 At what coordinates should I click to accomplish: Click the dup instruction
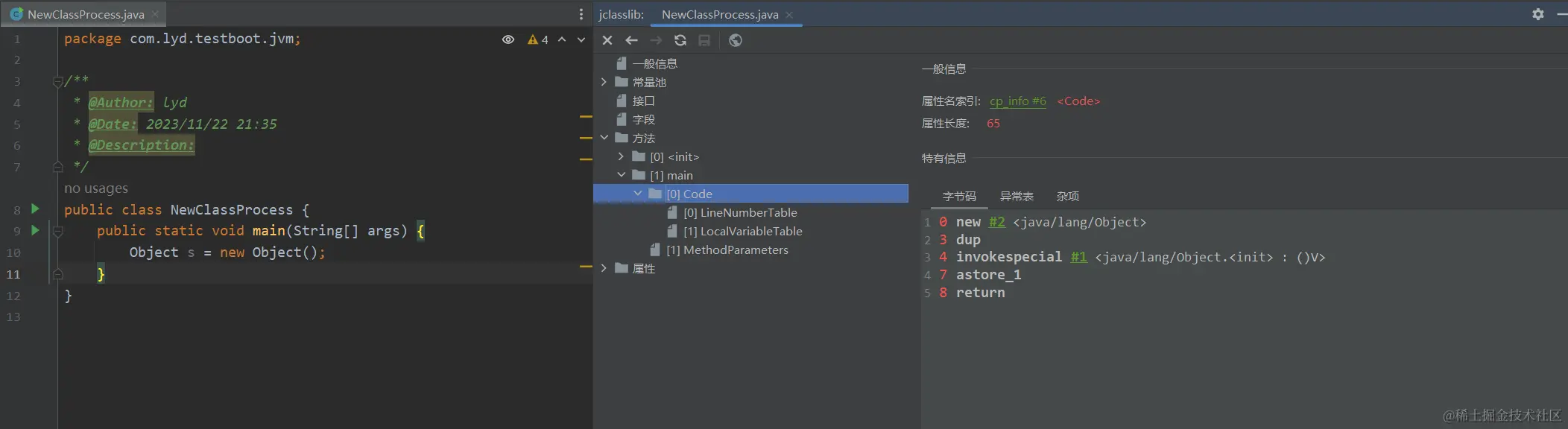coord(968,240)
